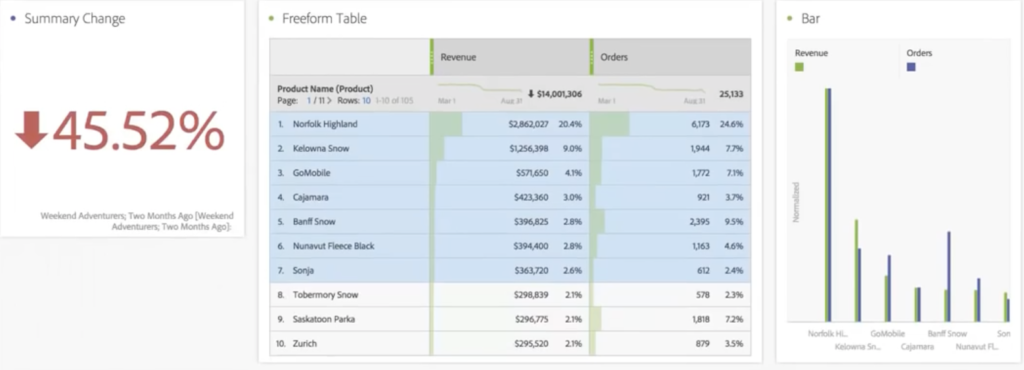Click the Revenue total down arrow icon
Image resolution: width=1024 pixels, height=370 pixels.
(532, 94)
